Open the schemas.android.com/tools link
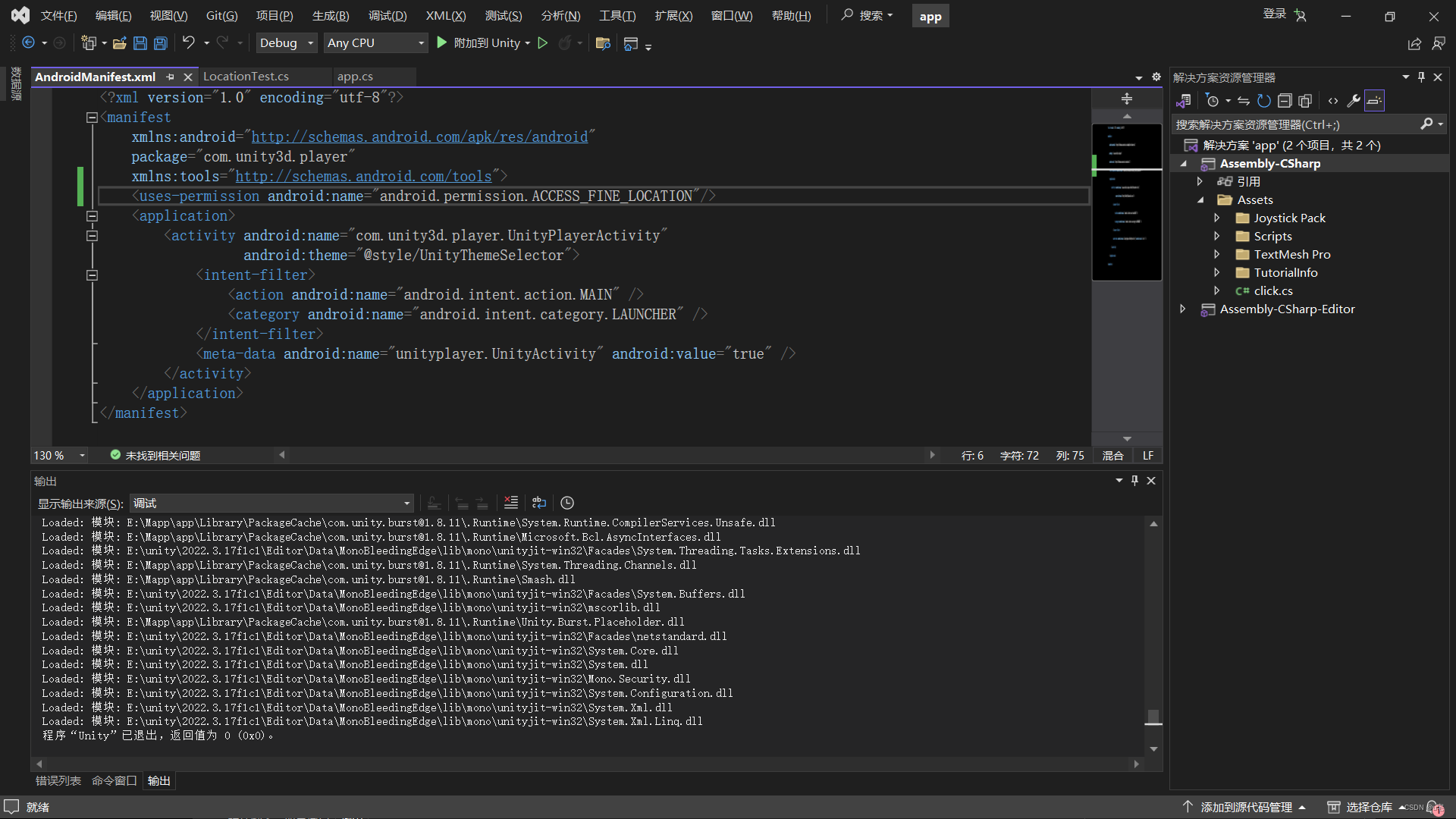1456x819 pixels. pyautogui.click(x=363, y=176)
